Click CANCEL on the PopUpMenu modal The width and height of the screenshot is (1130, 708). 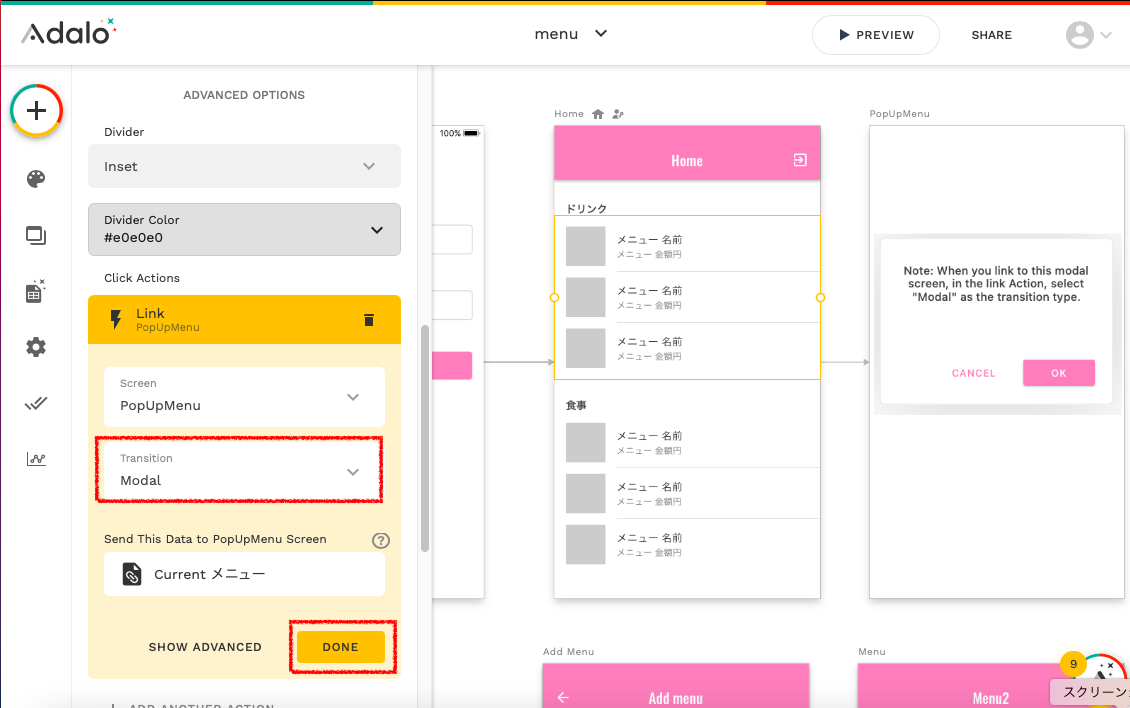[974, 373]
